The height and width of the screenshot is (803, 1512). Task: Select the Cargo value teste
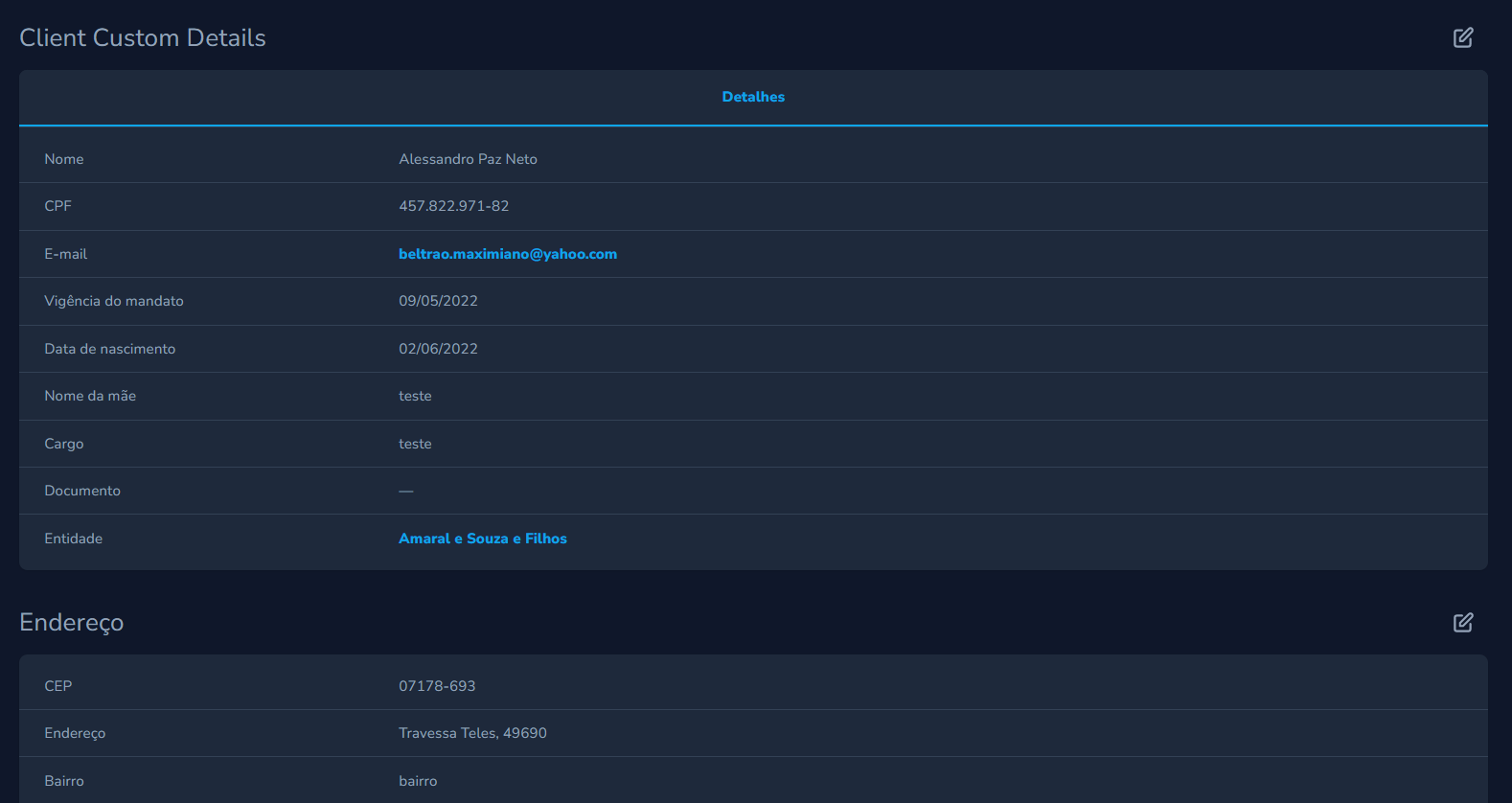415,444
